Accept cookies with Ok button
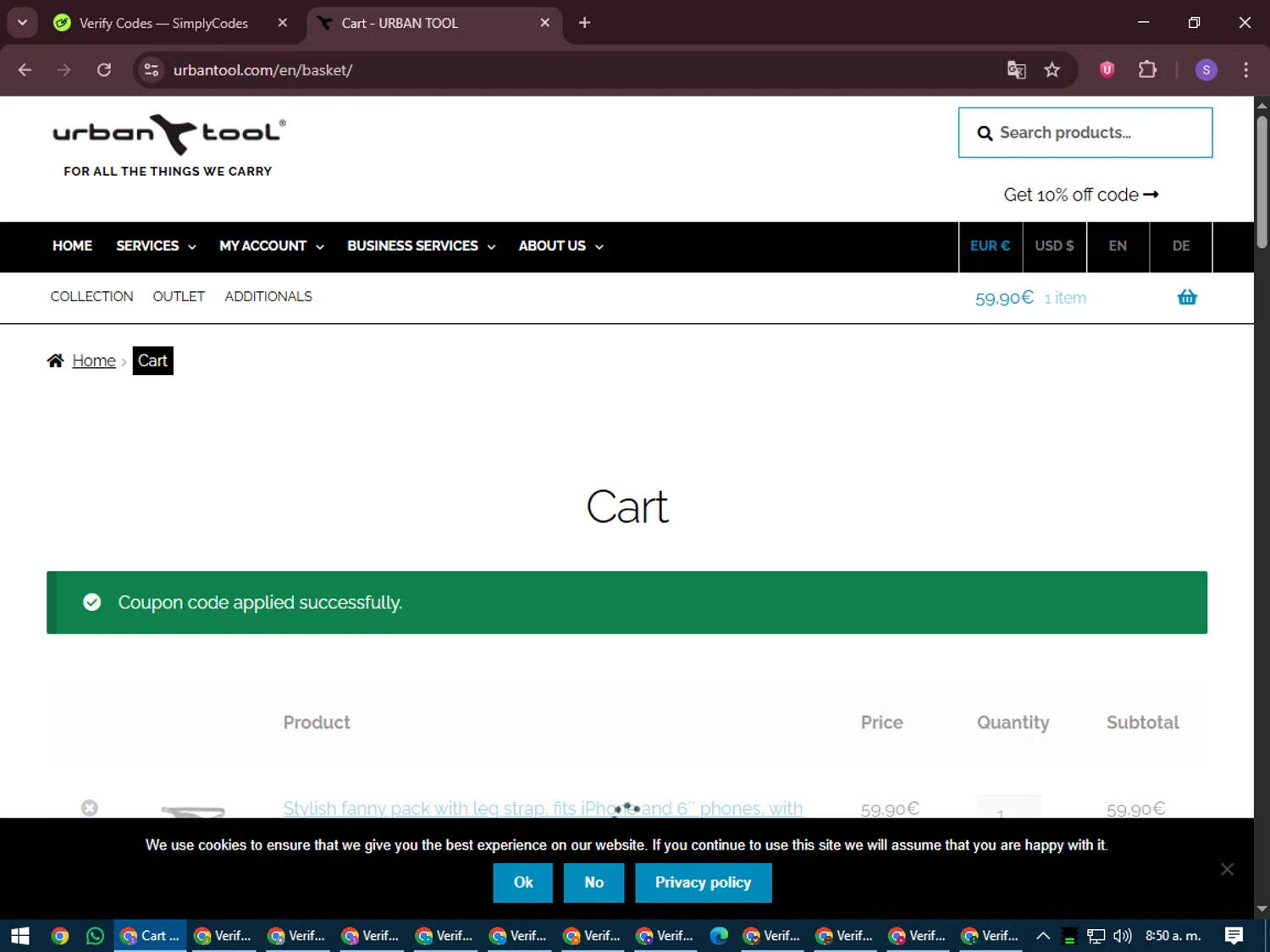This screenshot has height=952, width=1270. pyautogui.click(x=523, y=883)
